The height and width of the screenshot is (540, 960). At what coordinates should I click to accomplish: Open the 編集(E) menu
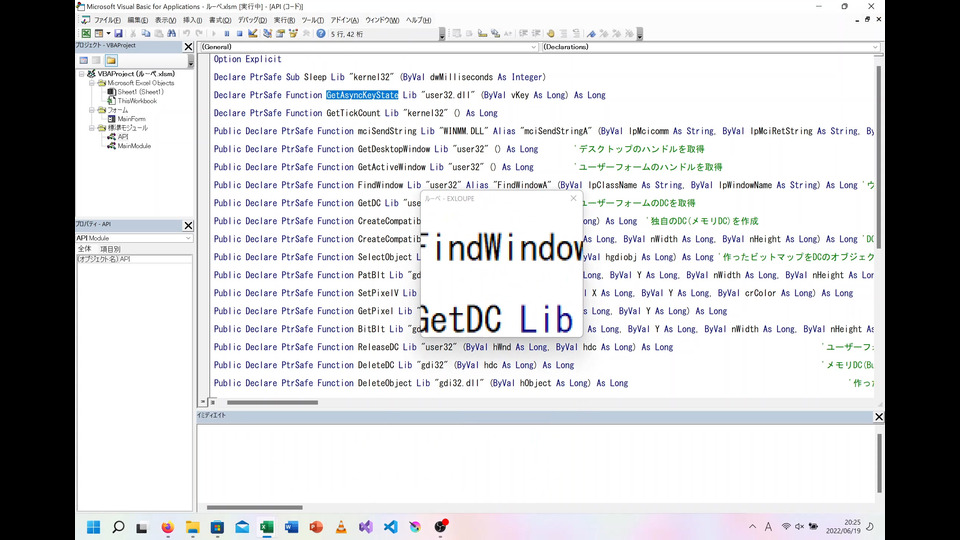[137, 20]
